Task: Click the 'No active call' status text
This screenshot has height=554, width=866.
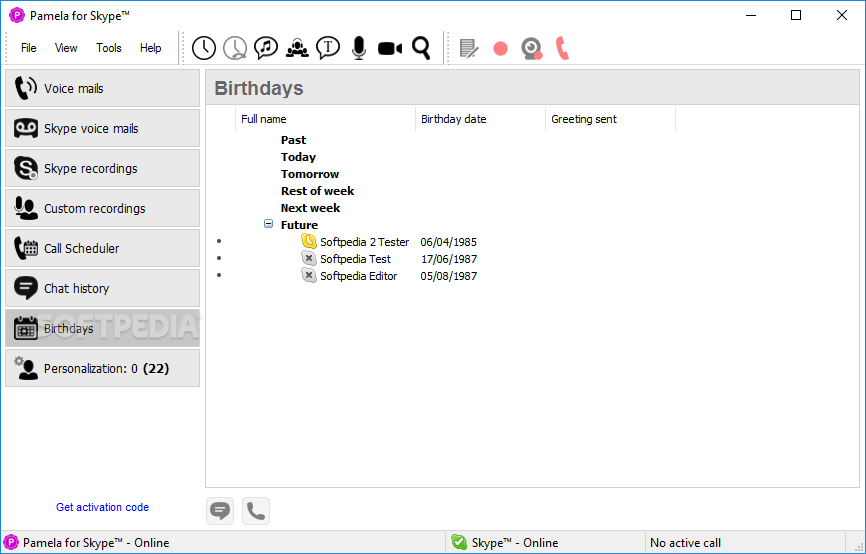Action: click(x=685, y=543)
